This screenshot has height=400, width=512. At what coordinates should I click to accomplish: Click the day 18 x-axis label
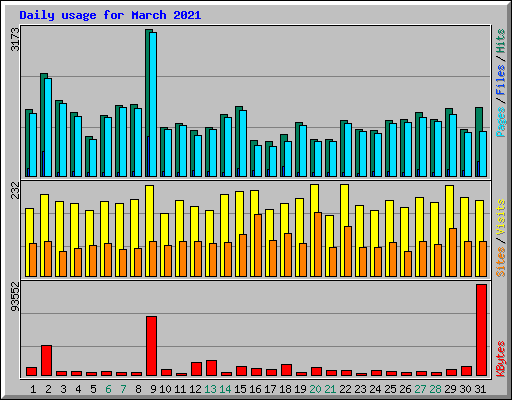coord(285,389)
